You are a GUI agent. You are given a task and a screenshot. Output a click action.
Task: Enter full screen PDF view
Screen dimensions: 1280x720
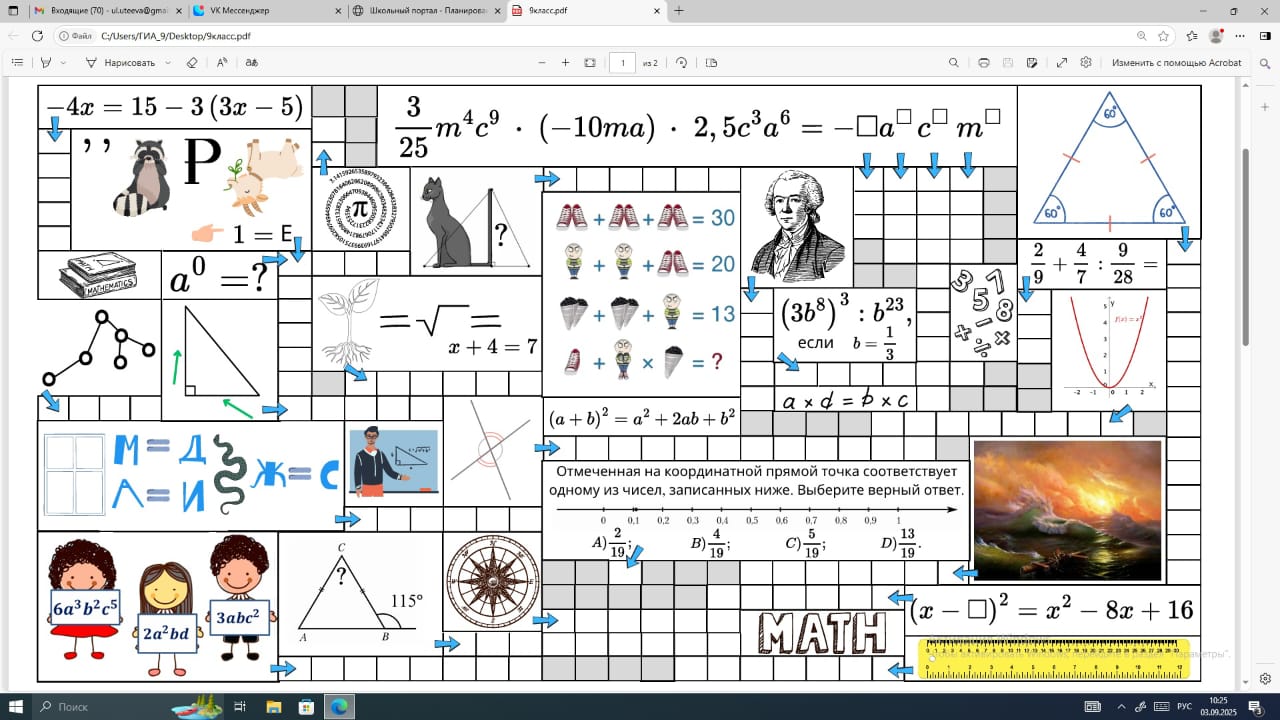(x=1061, y=62)
